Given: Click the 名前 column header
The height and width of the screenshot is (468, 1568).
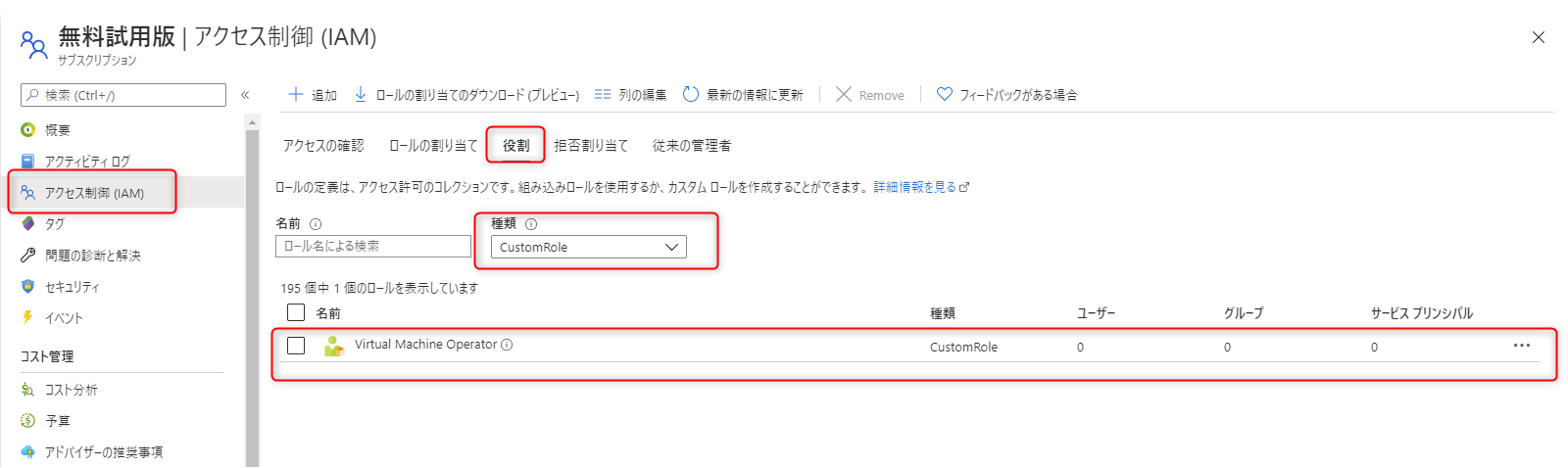Looking at the screenshot, I should 328,313.
